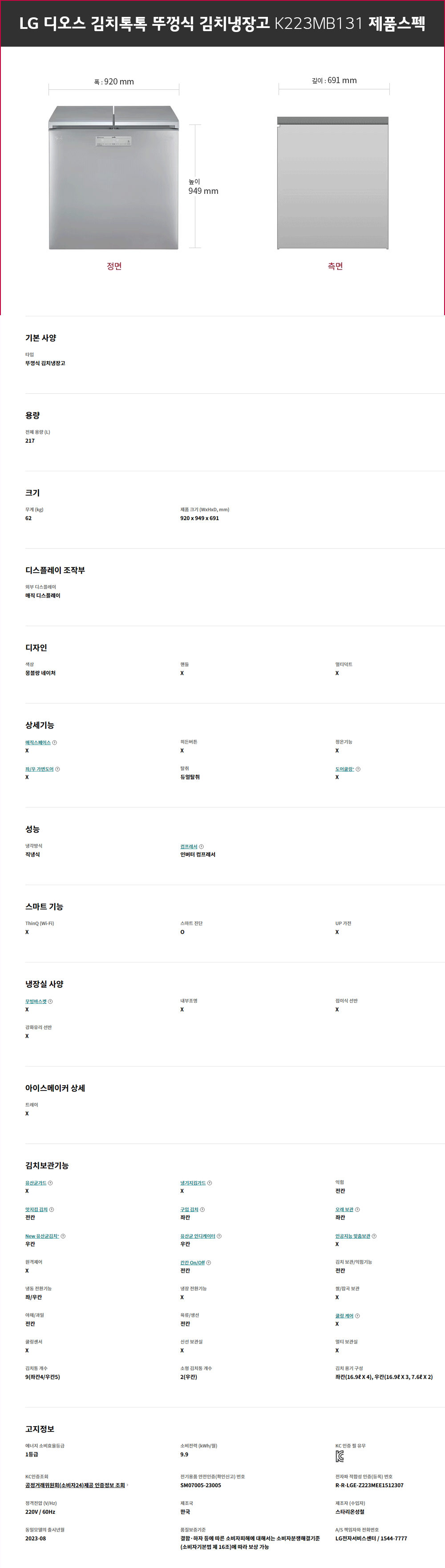The height and width of the screenshot is (1568, 445).
Task: Open the help icon beside 좌/우 가변도어
Action: 57,770
